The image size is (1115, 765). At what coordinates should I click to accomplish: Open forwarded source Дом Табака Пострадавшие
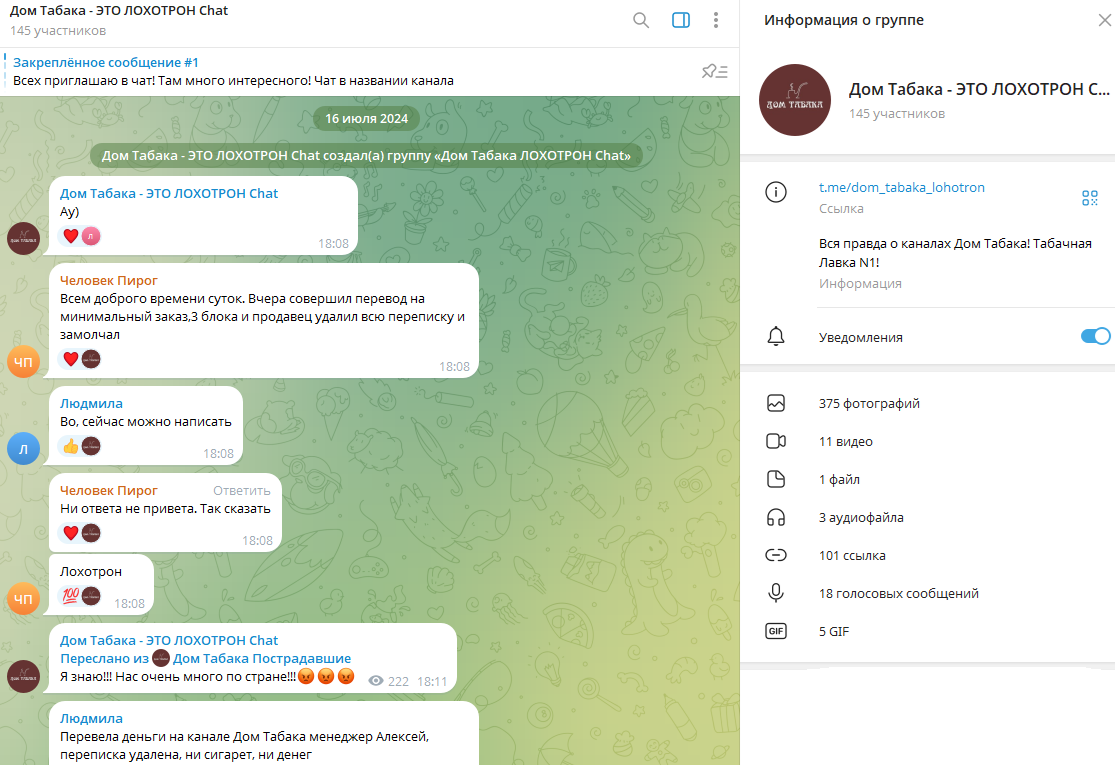(x=262, y=658)
